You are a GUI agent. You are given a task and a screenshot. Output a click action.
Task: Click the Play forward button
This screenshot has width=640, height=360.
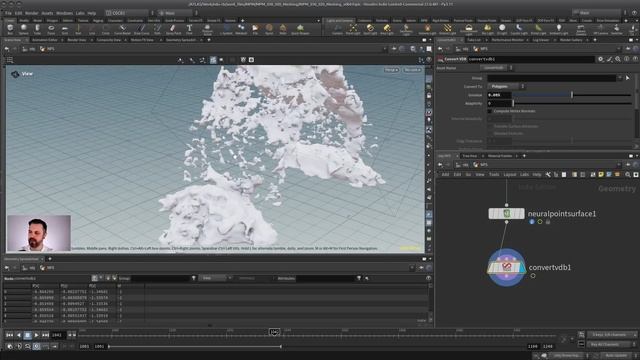pos(36,335)
